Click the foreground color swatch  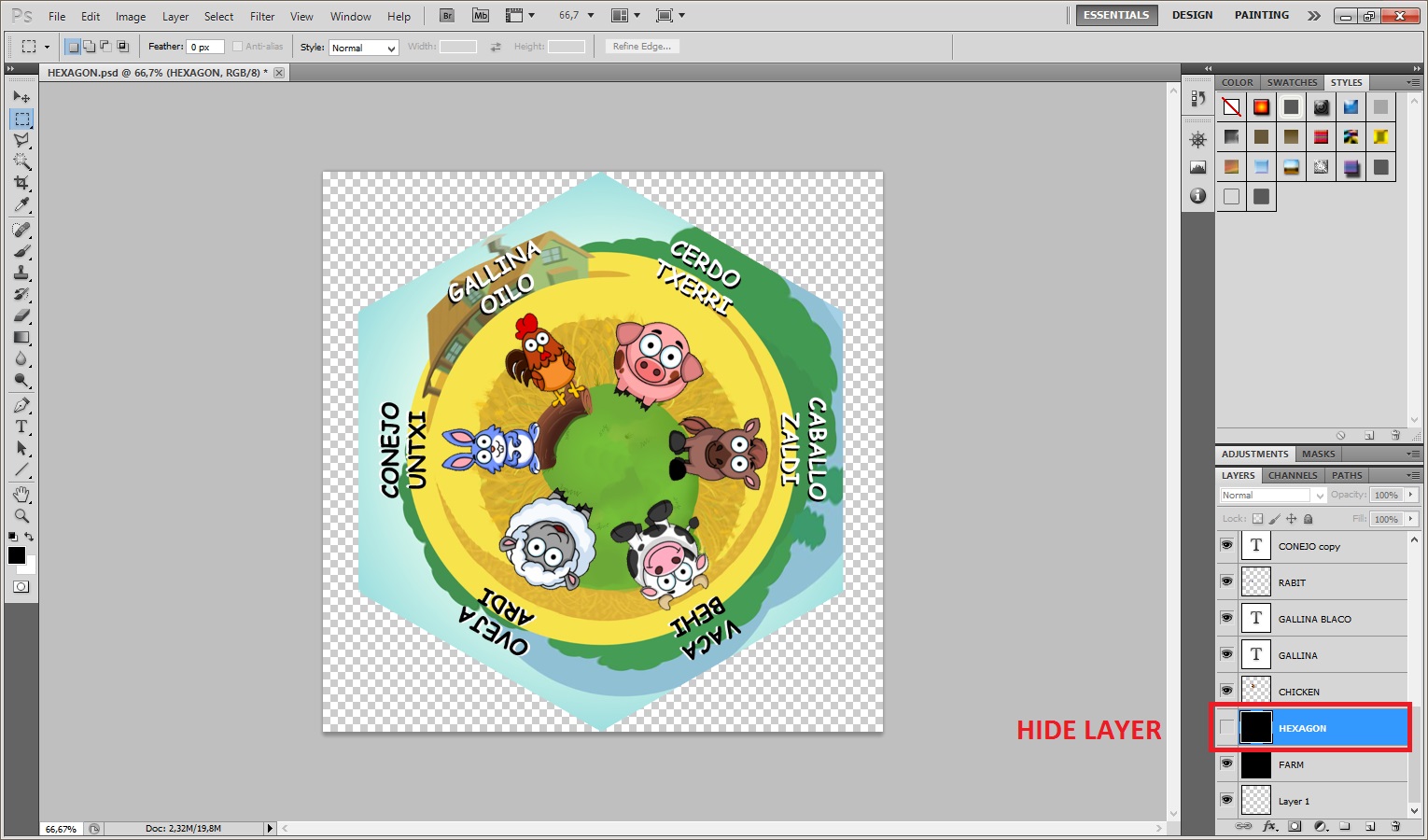tap(17, 555)
